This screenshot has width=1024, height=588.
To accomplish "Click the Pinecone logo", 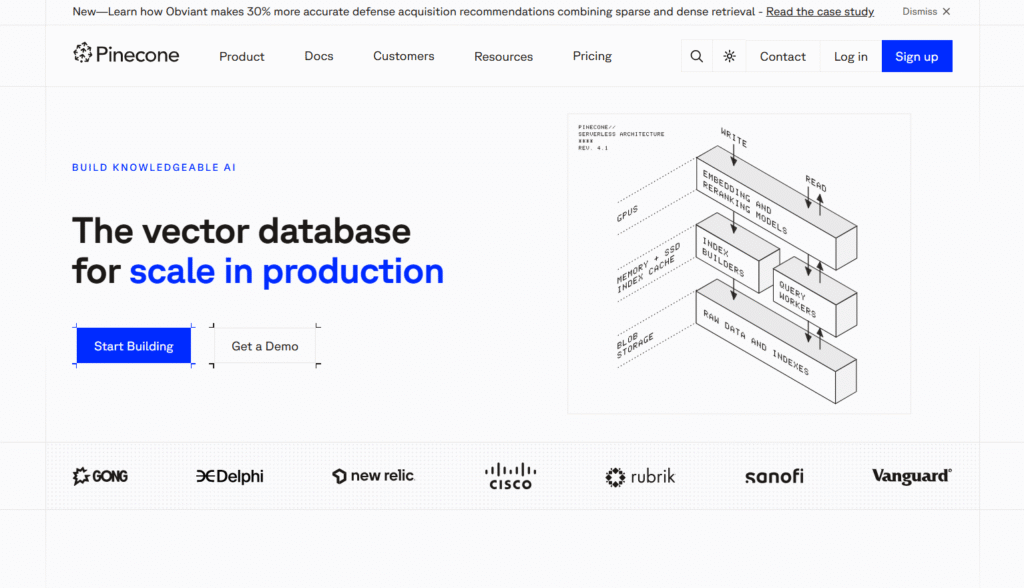I will click(126, 54).
